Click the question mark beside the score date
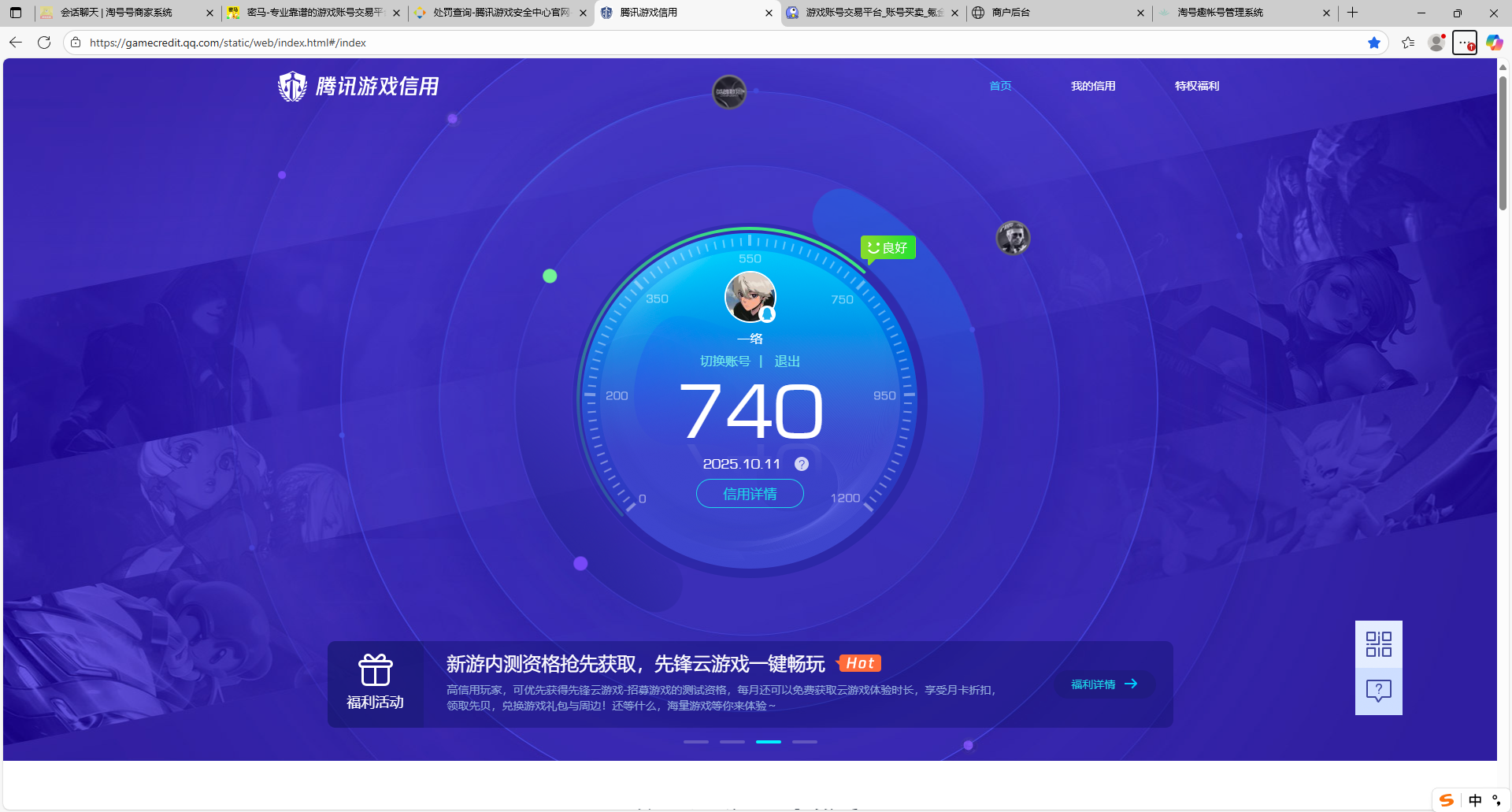 pos(801,464)
